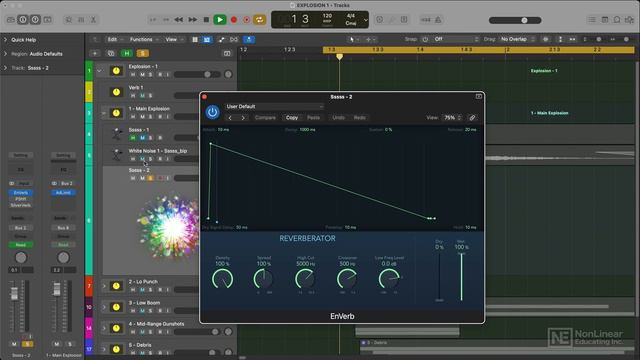
Task: Toggle the green global Hide button
Action: click(127, 53)
